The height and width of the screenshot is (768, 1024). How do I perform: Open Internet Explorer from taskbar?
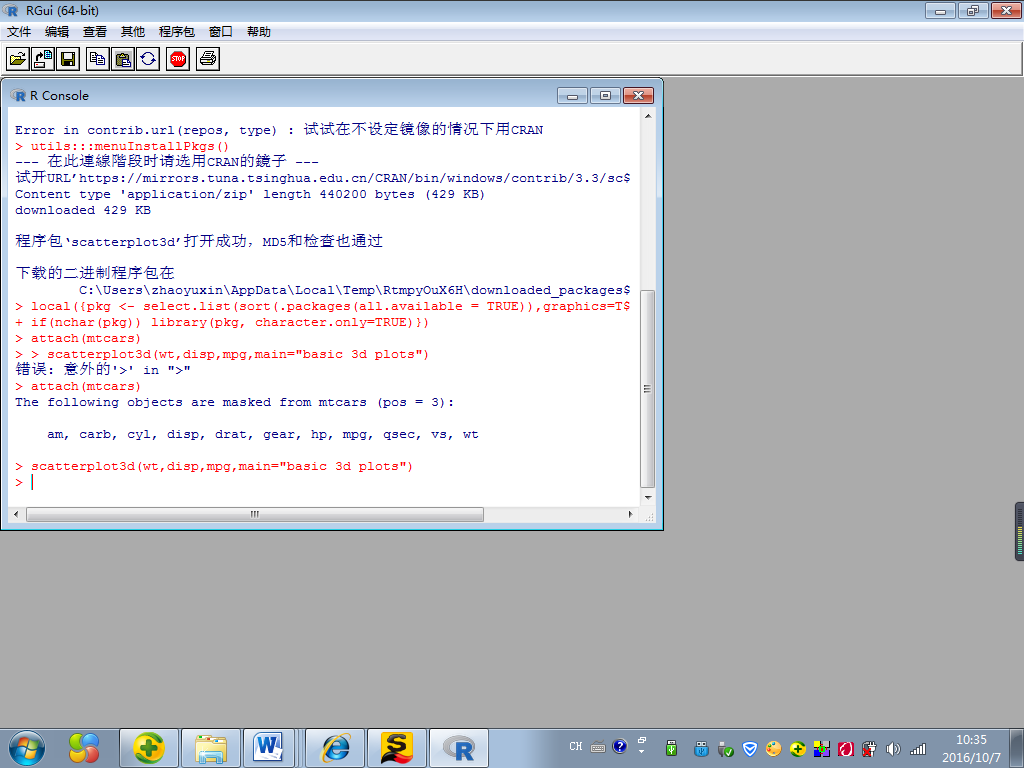[335, 748]
